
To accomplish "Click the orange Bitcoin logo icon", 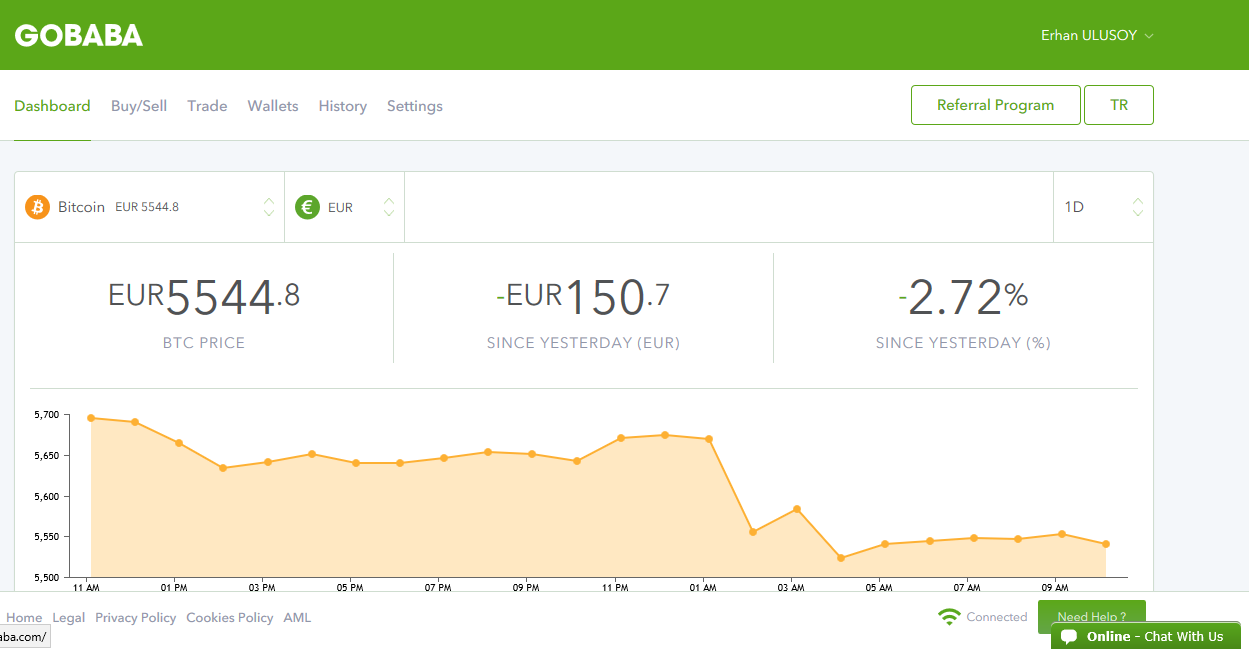I will 37,207.
